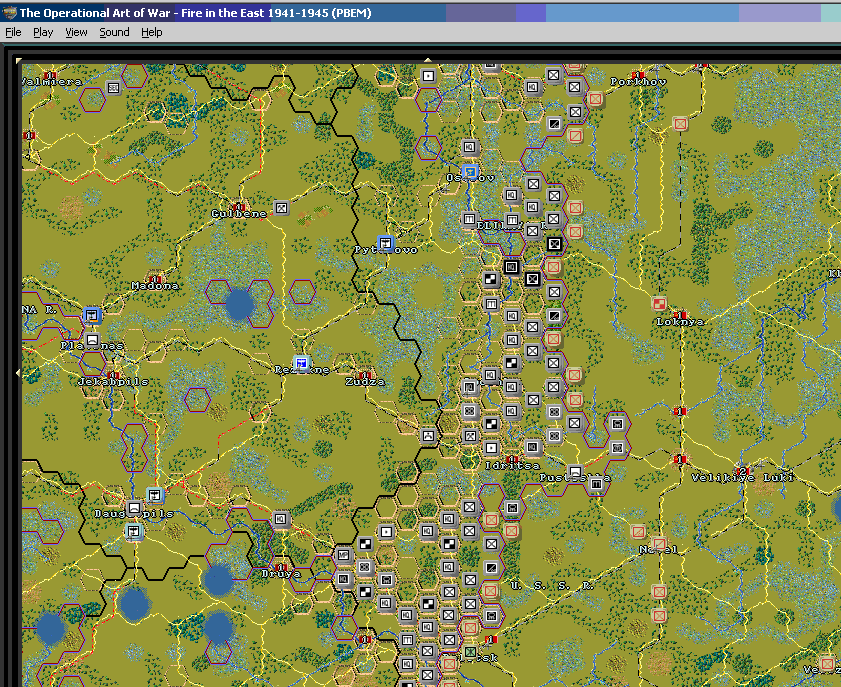
Task: Select the light-blue counter south of Daugavpils
Action: point(134,532)
